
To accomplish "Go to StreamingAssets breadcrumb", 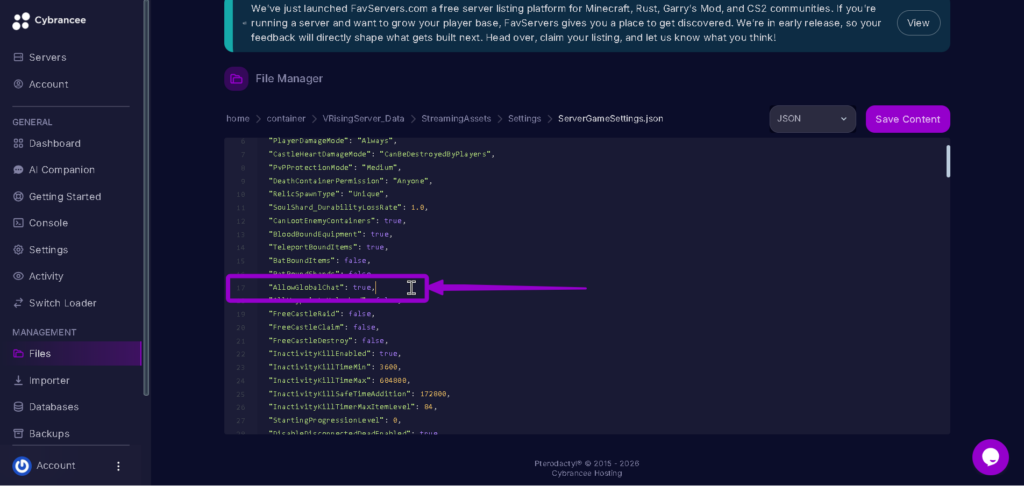I will [x=456, y=119].
